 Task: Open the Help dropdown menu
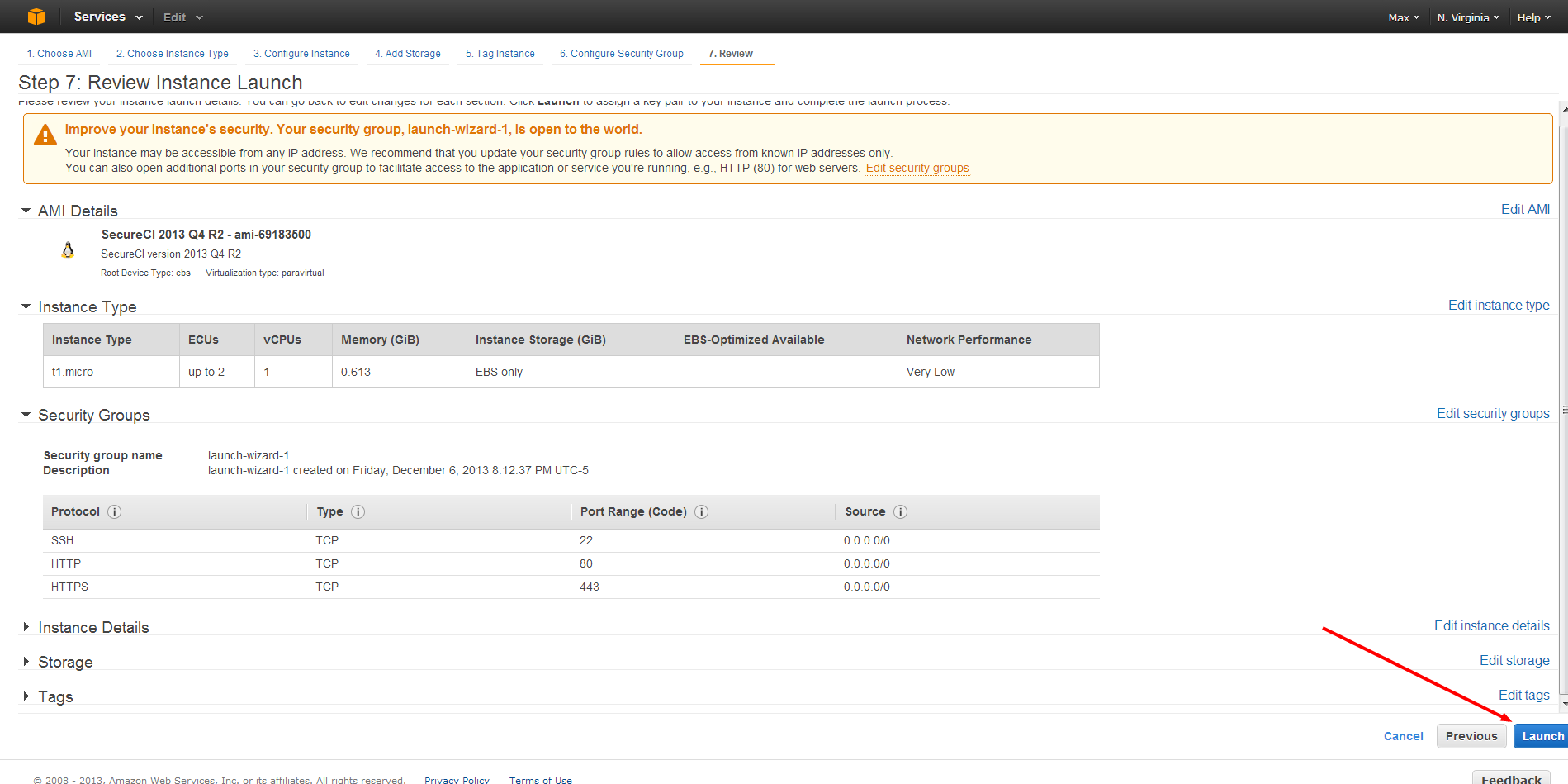pyautogui.click(x=1534, y=17)
